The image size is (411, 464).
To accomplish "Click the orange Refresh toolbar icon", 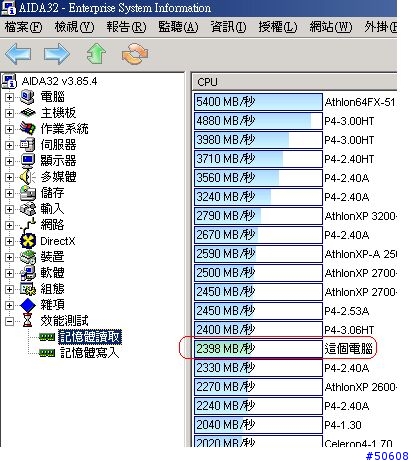I will [135, 53].
